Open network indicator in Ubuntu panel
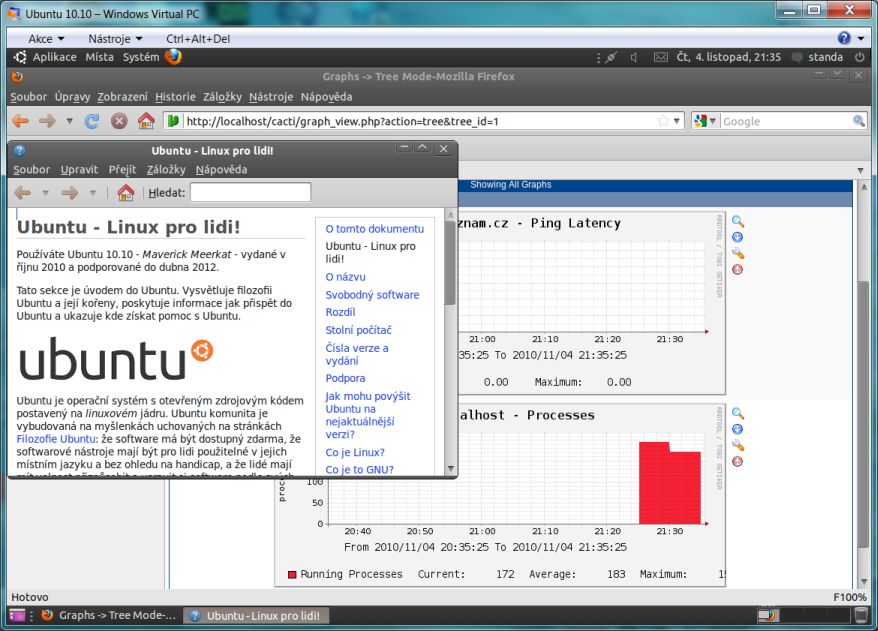The height and width of the screenshot is (631, 878). 611,57
